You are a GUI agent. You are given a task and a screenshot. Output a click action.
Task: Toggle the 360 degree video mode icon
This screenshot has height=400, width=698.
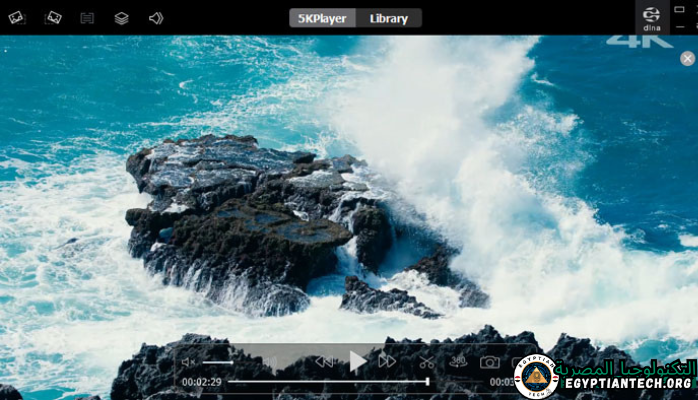pos(458,361)
